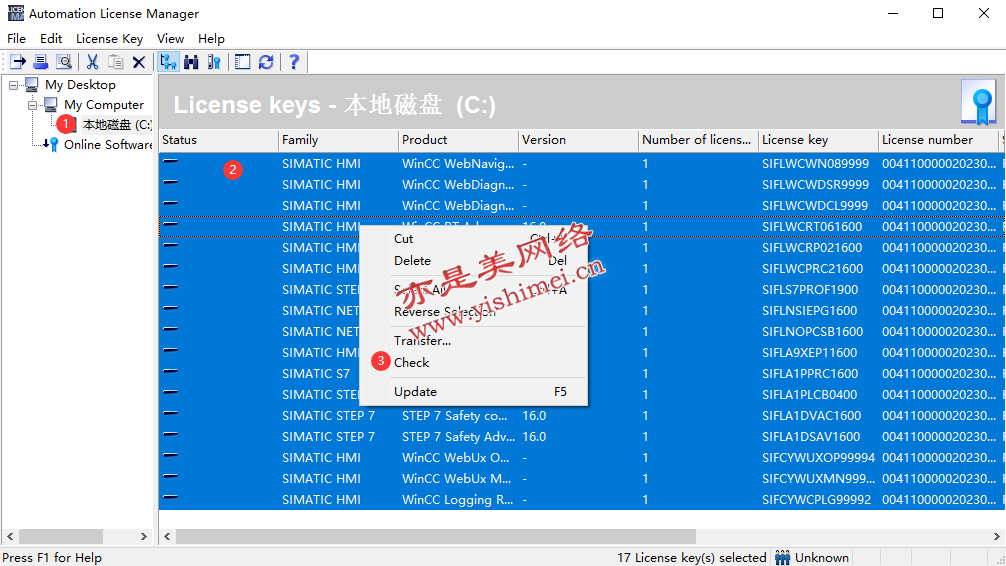Image resolution: width=1006 pixels, height=566 pixels.
Task: Collapse the My Desktop tree node
Action: point(13,85)
